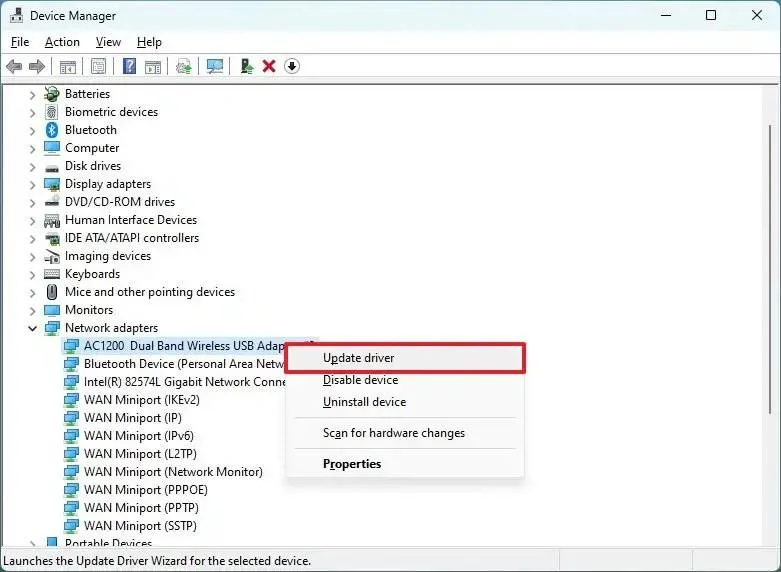Open the View menu
781x572 pixels.
(108, 42)
